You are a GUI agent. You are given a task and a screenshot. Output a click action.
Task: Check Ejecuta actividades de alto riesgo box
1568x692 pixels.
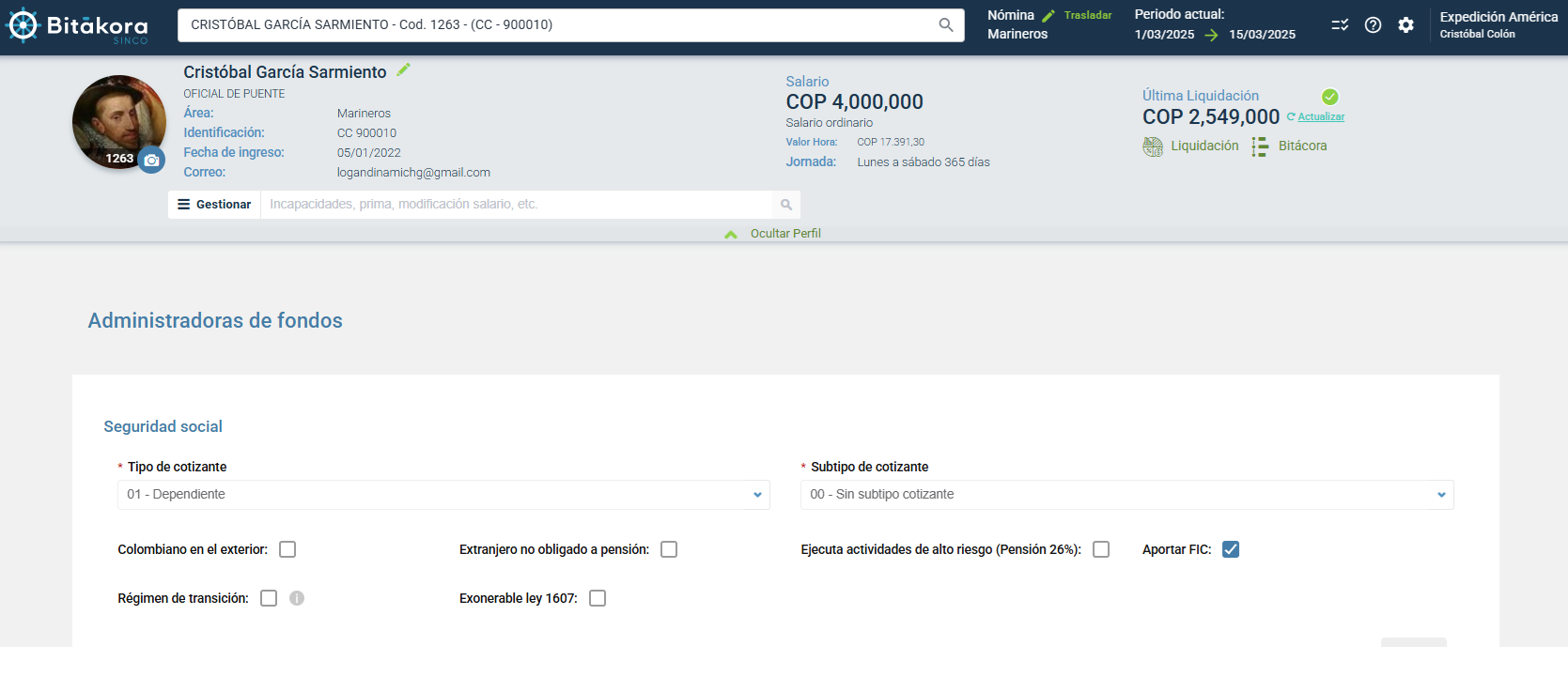click(x=1101, y=549)
